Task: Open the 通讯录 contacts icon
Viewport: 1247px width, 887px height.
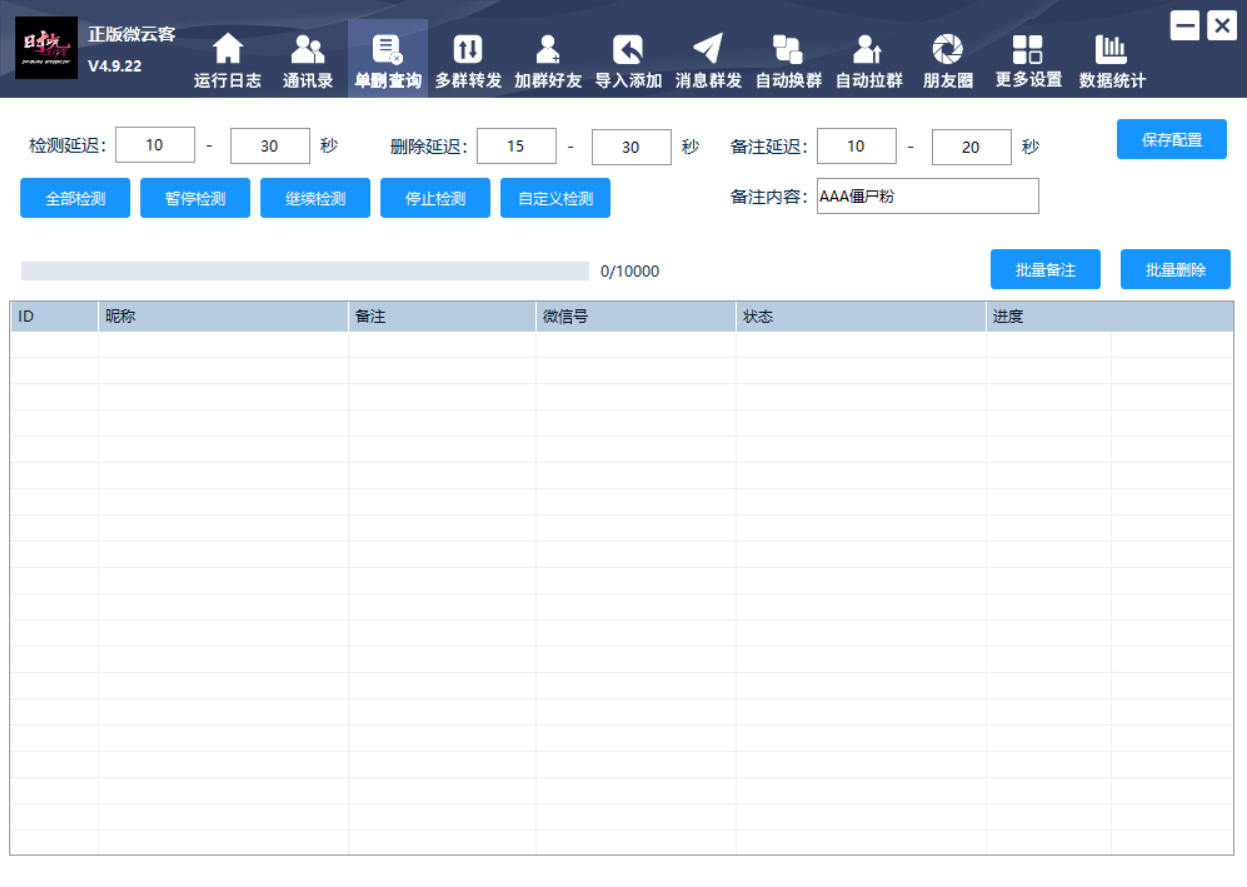Action: tap(308, 49)
